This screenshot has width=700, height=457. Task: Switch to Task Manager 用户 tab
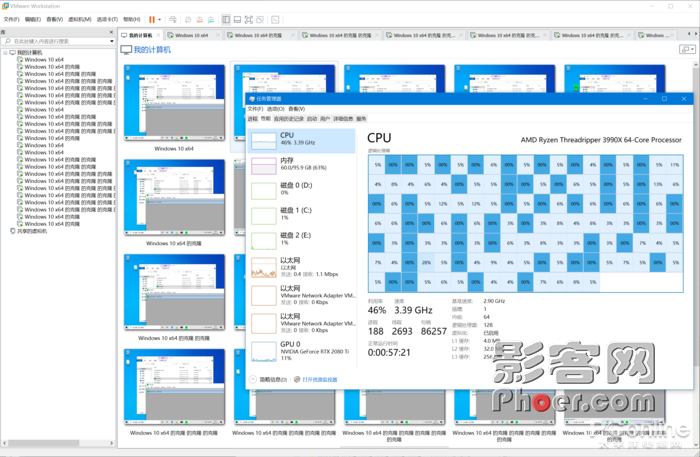pos(325,119)
